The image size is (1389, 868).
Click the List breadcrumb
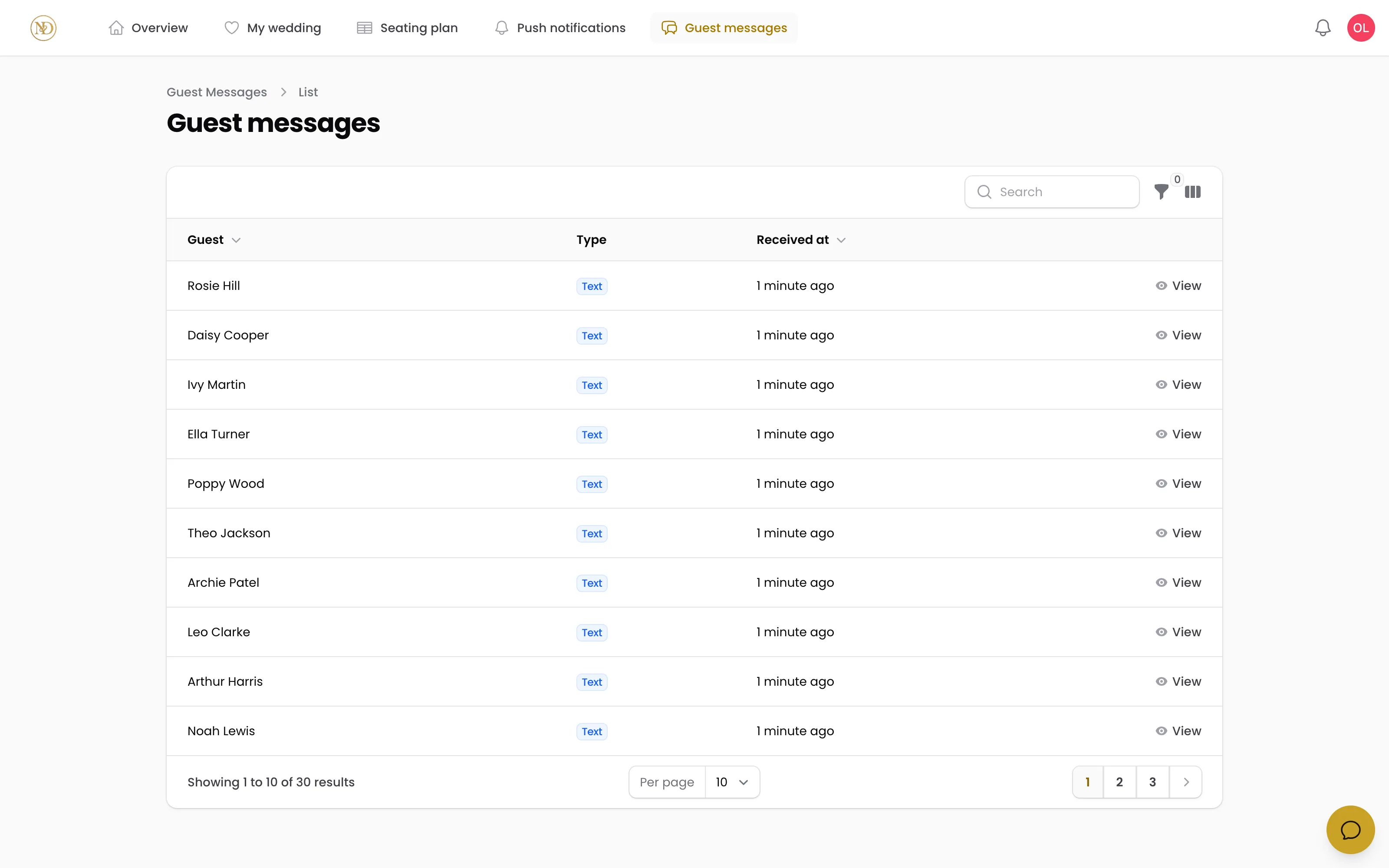tap(308, 92)
